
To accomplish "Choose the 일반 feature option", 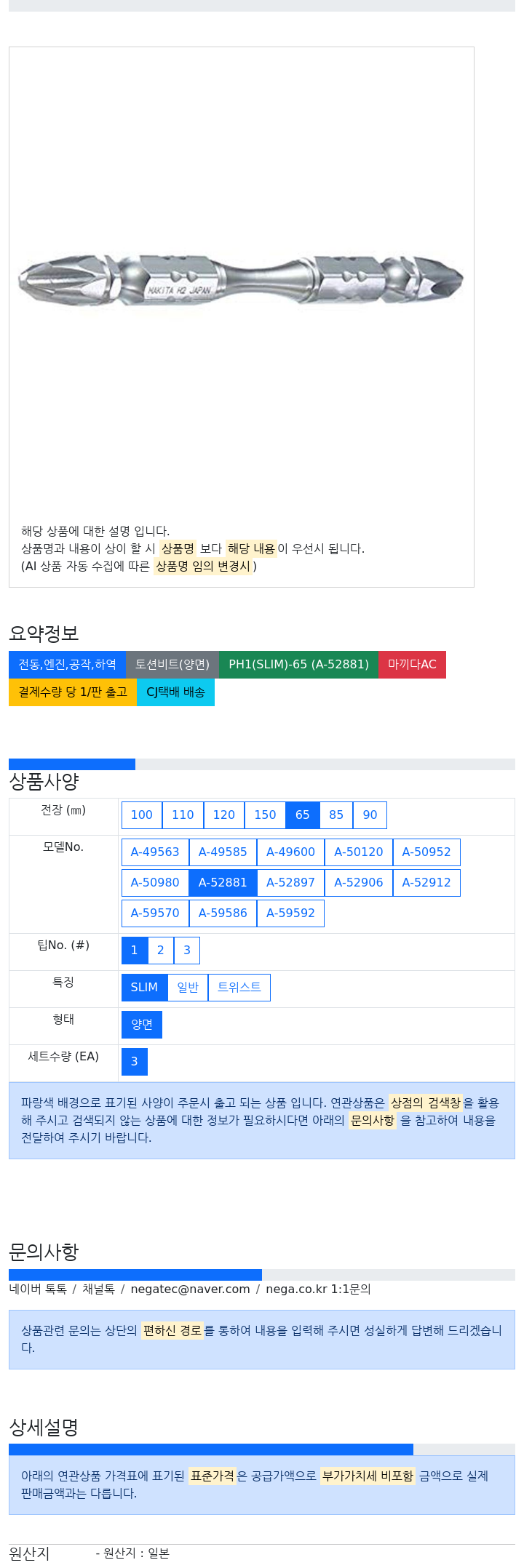I will [188, 988].
